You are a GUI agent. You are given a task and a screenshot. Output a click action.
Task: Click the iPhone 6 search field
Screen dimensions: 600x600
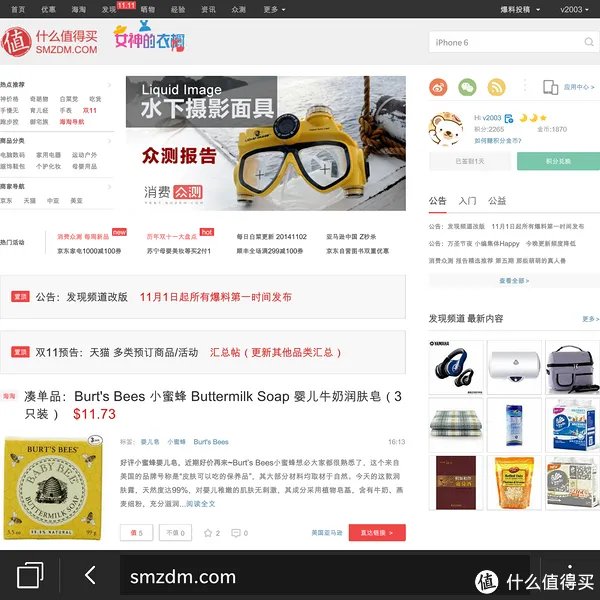(513, 42)
